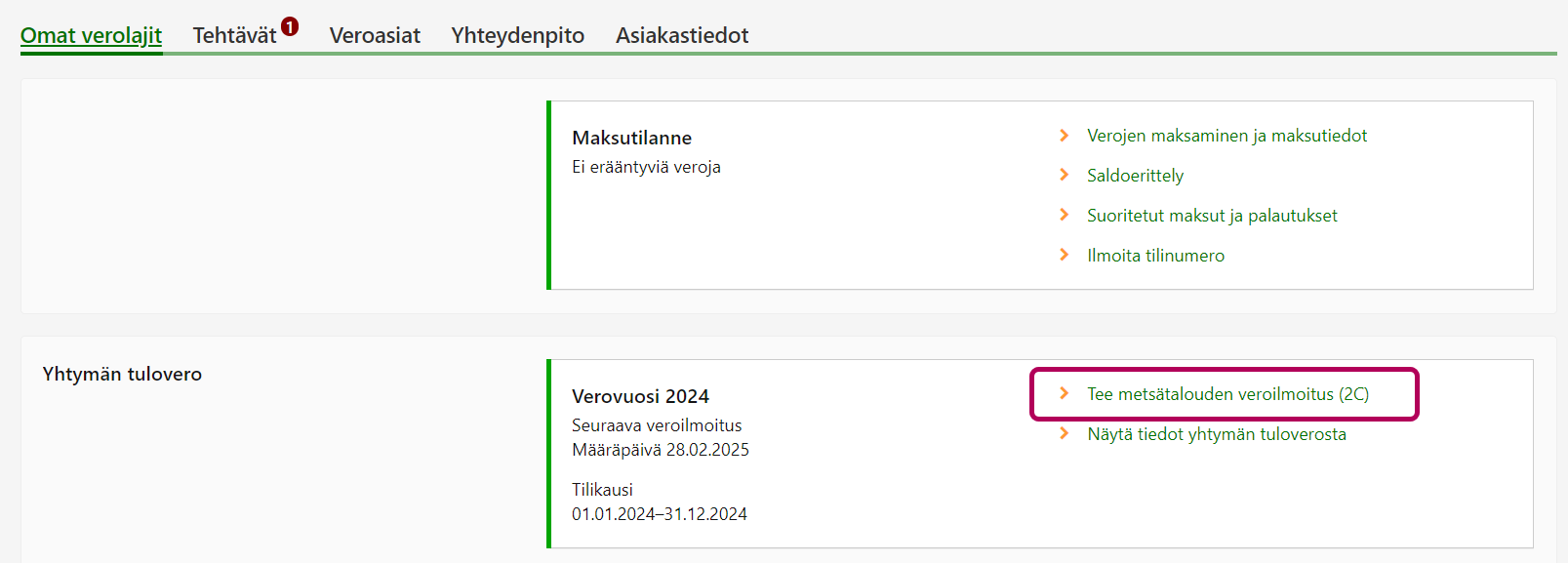Click the red notification badge on Tehtävät
The image size is (1568, 563).
pos(290,26)
